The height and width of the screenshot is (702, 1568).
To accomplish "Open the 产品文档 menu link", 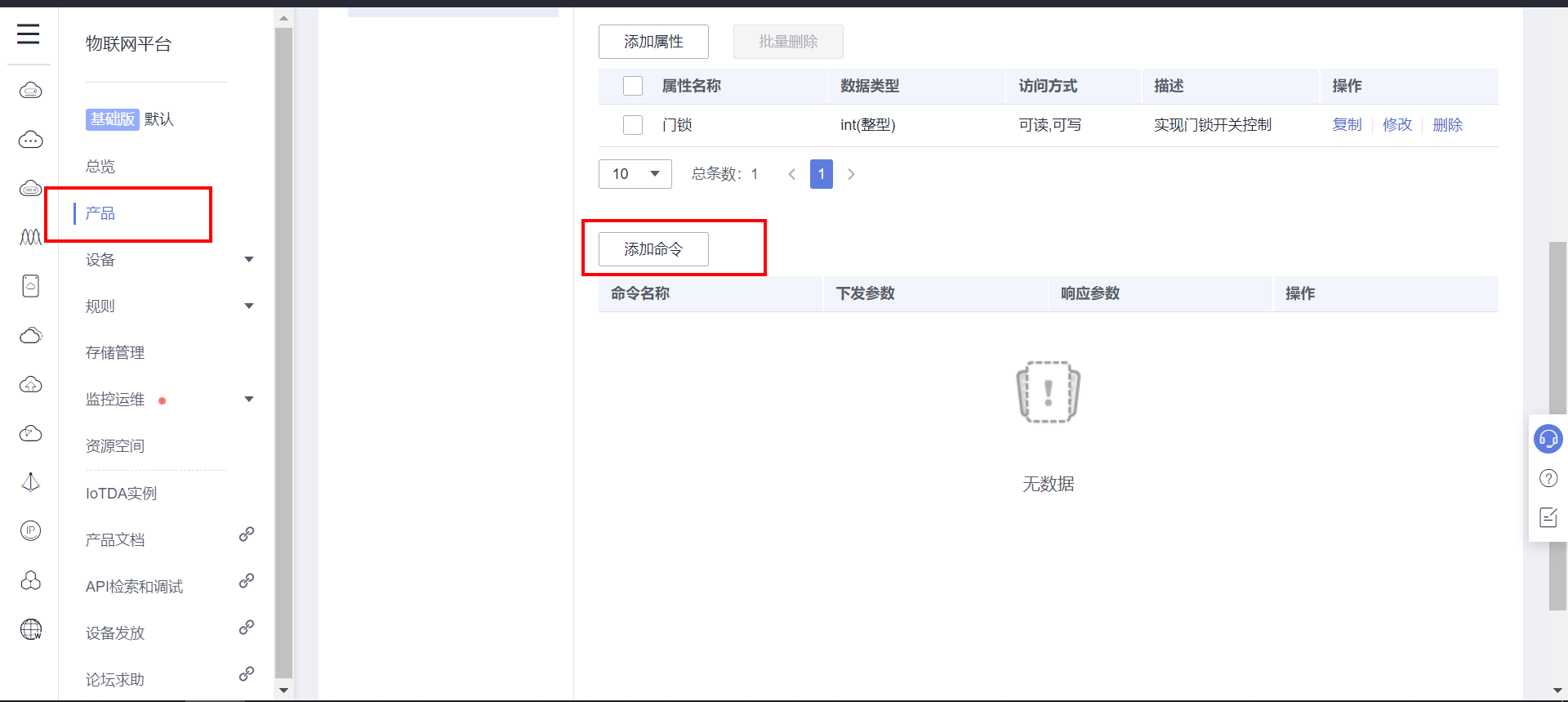I will click(115, 540).
